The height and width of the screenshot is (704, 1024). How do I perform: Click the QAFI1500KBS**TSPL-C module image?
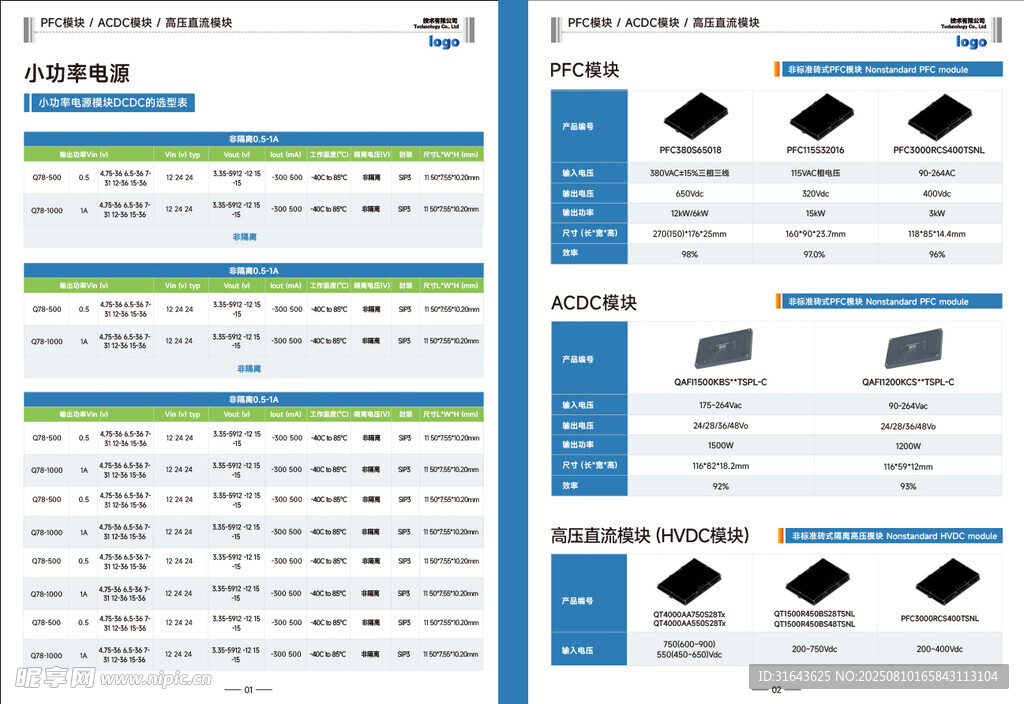(x=720, y=350)
